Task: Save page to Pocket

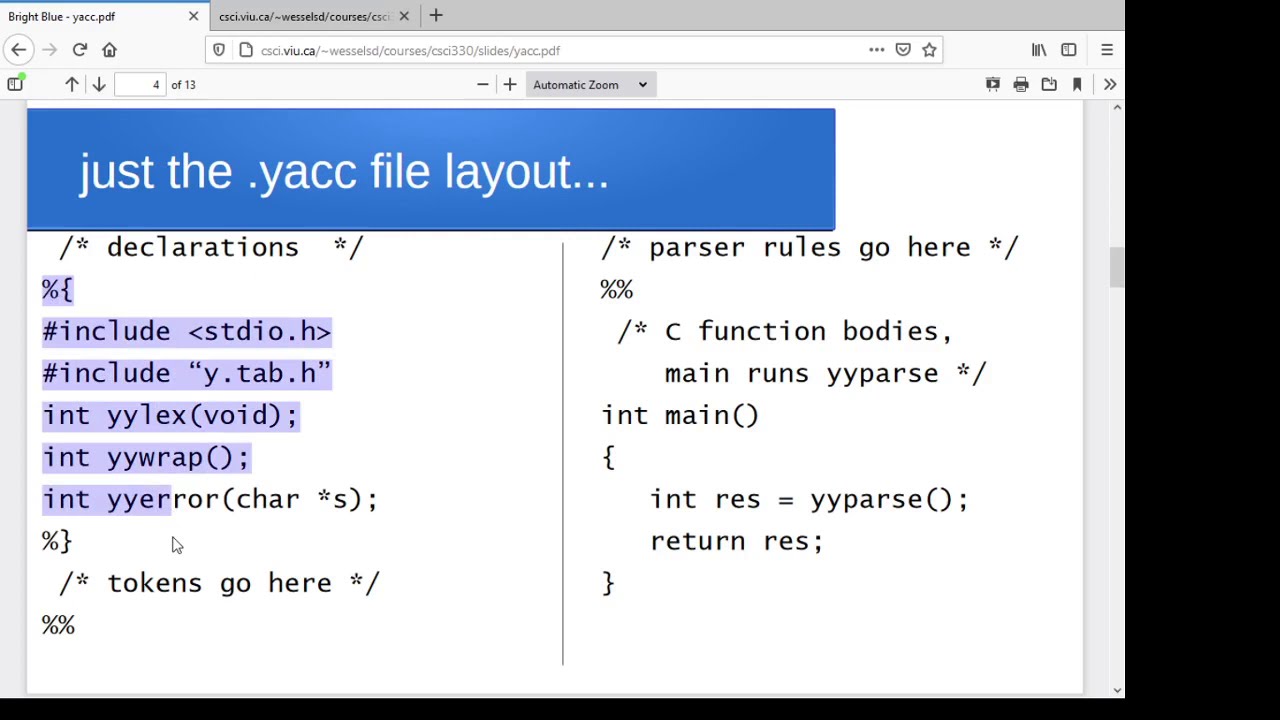Action: point(903,50)
